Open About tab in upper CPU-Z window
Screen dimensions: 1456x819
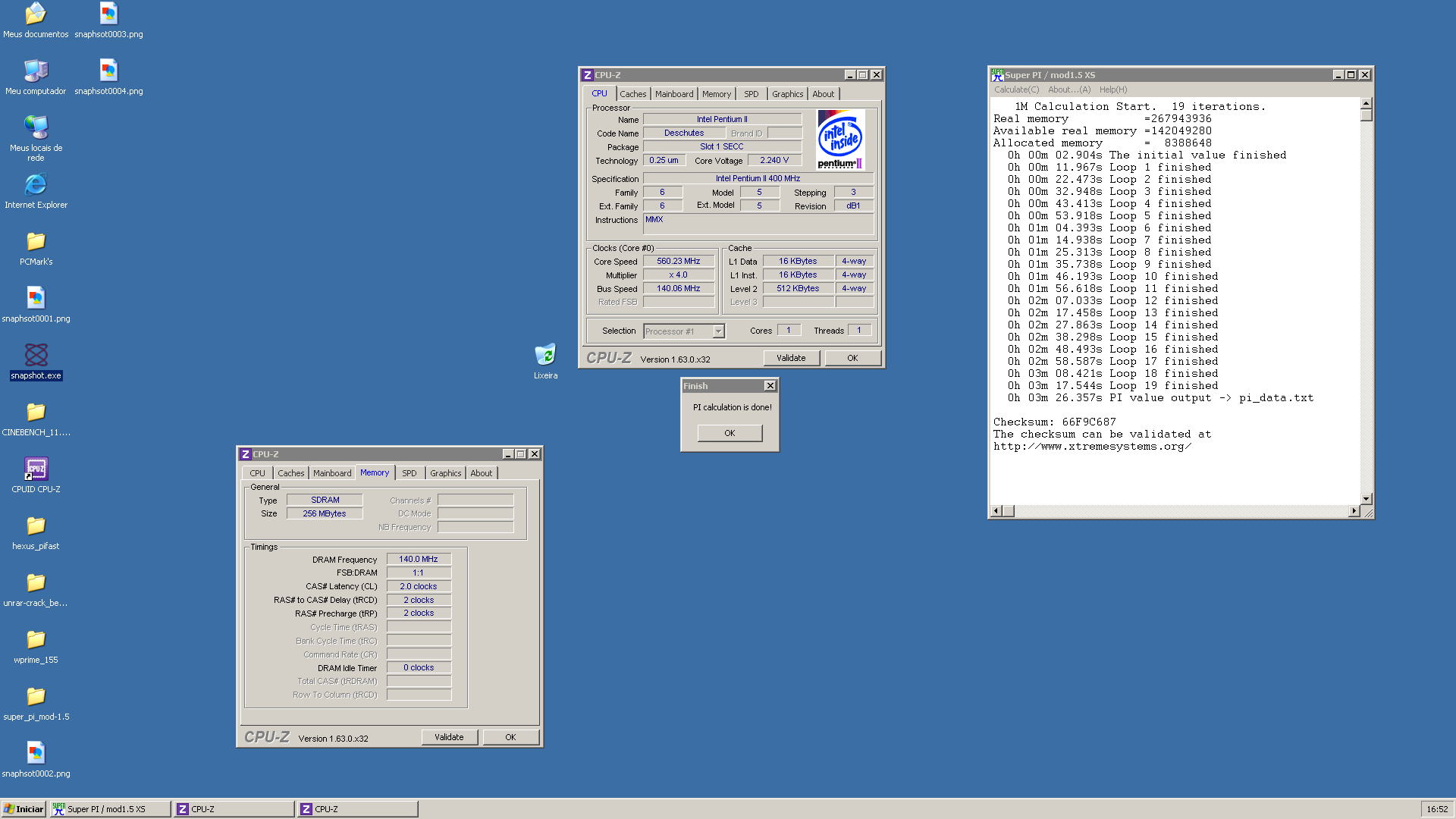pyautogui.click(x=824, y=94)
